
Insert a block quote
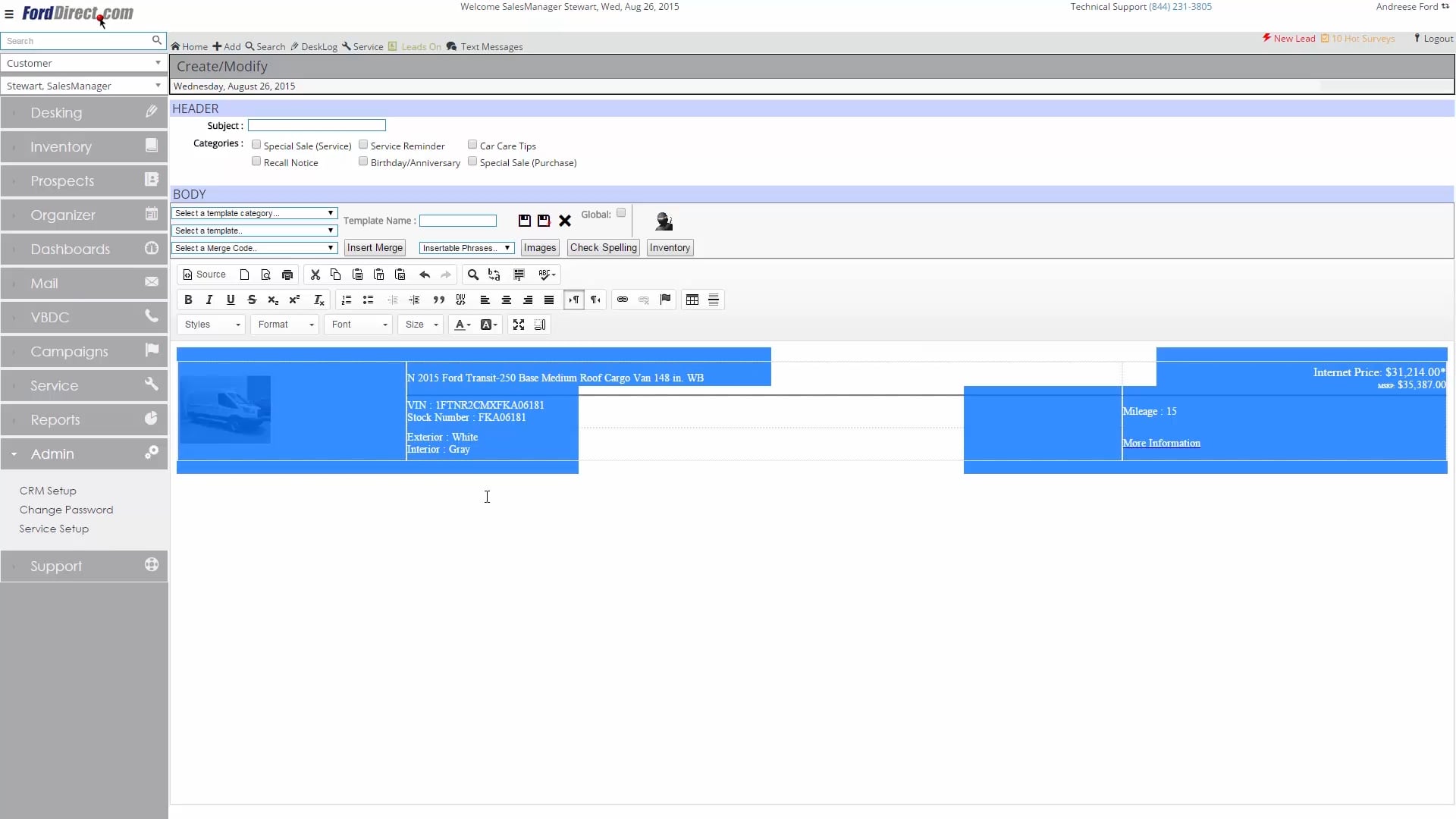click(x=438, y=300)
